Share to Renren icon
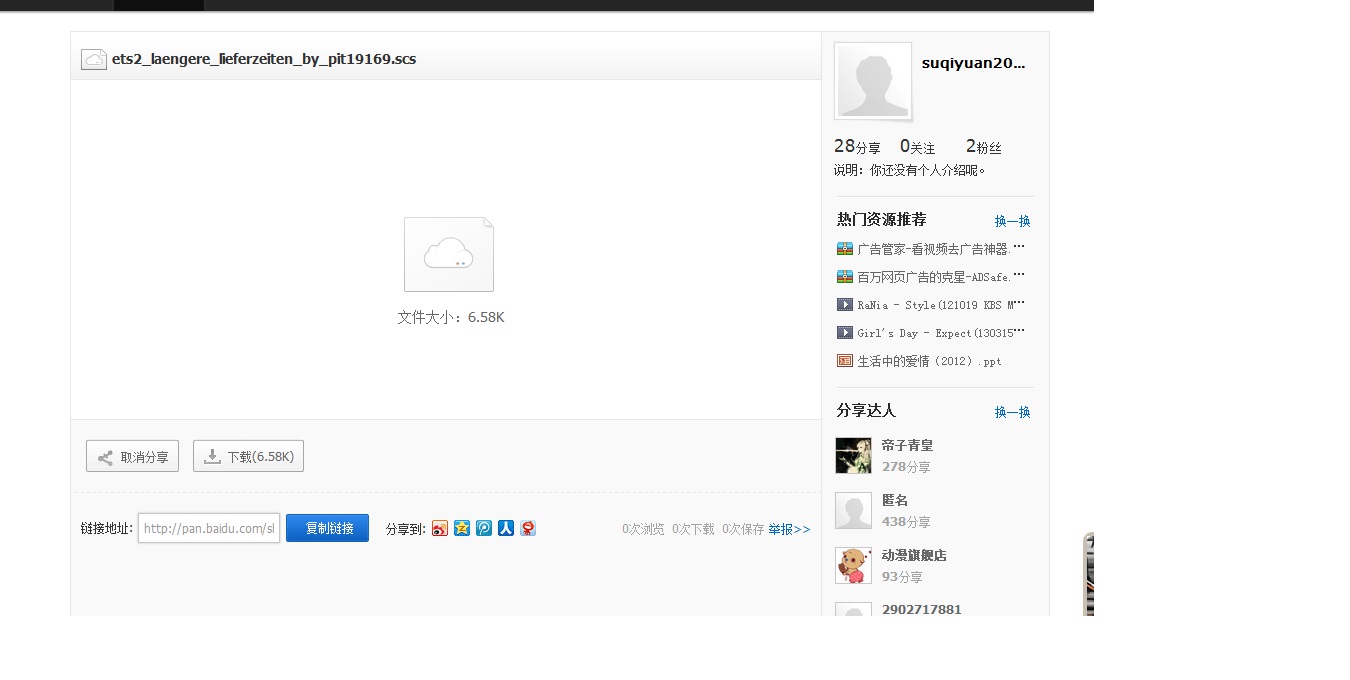The image size is (1350, 680). pyautogui.click(x=506, y=528)
